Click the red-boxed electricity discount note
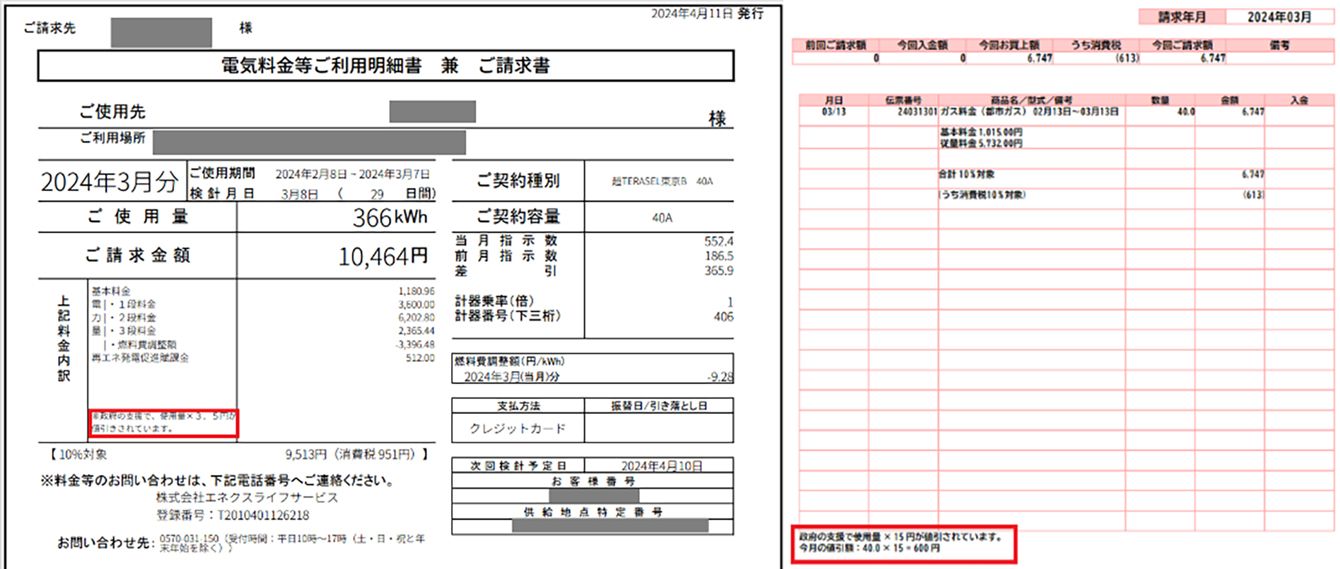1340x569 pixels. tap(163, 423)
